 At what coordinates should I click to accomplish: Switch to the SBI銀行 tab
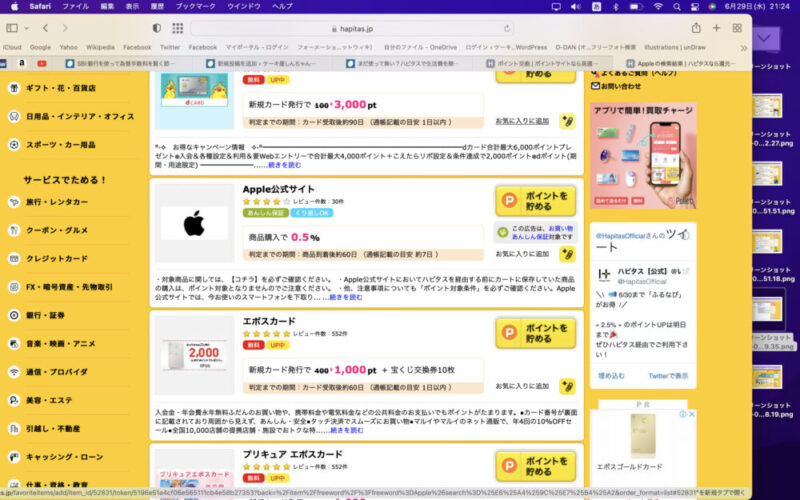120,64
